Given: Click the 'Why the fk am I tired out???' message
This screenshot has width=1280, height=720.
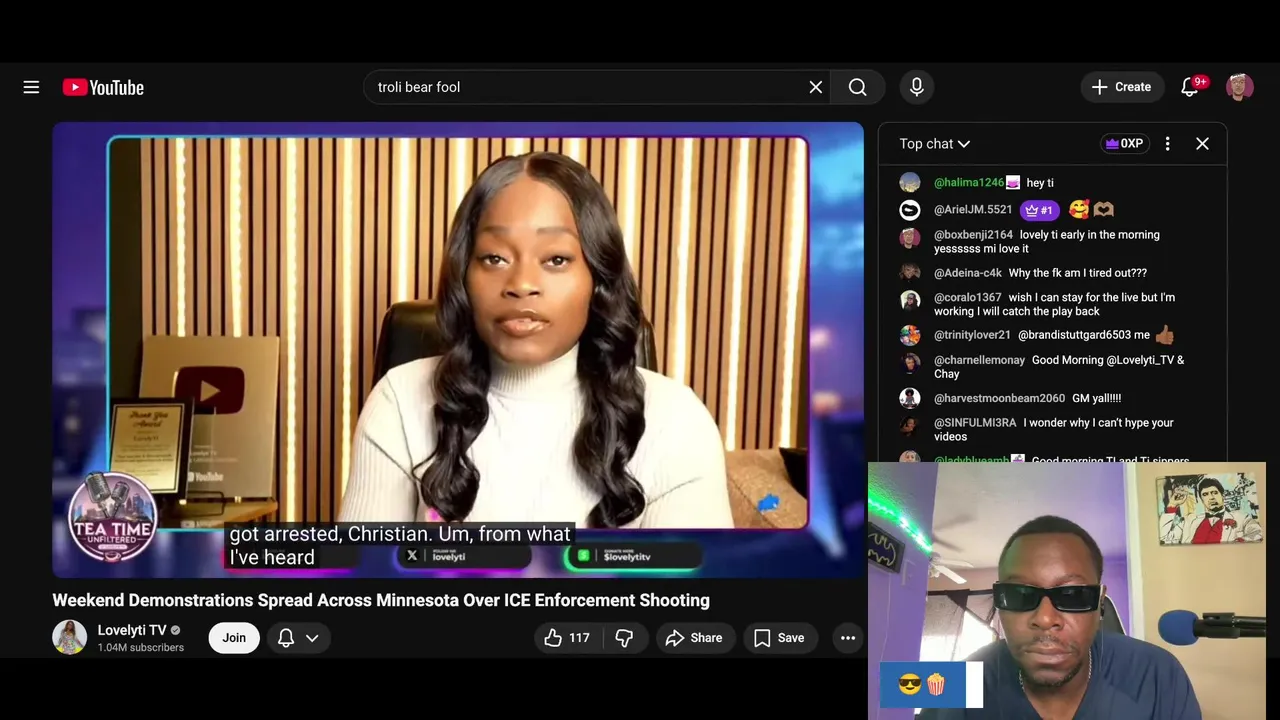Looking at the screenshot, I should [x=1078, y=273].
